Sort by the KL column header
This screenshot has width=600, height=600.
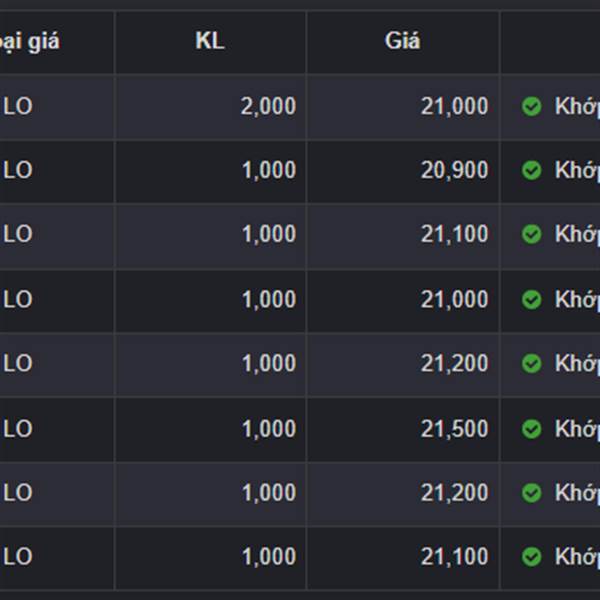tap(210, 40)
